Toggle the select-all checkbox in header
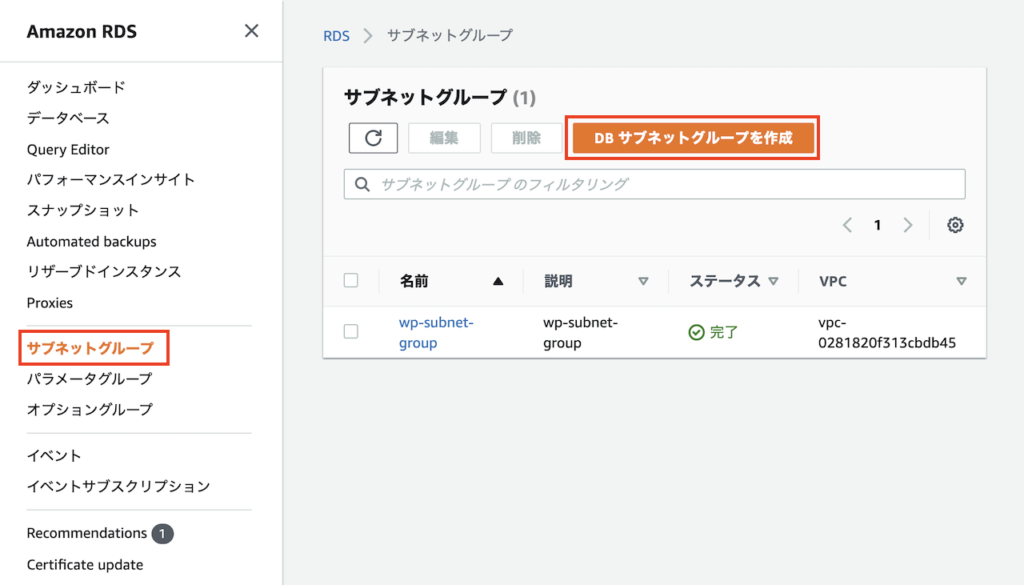The width and height of the screenshot is (1024, 585). pyautogui.click(x=351, y=281)
